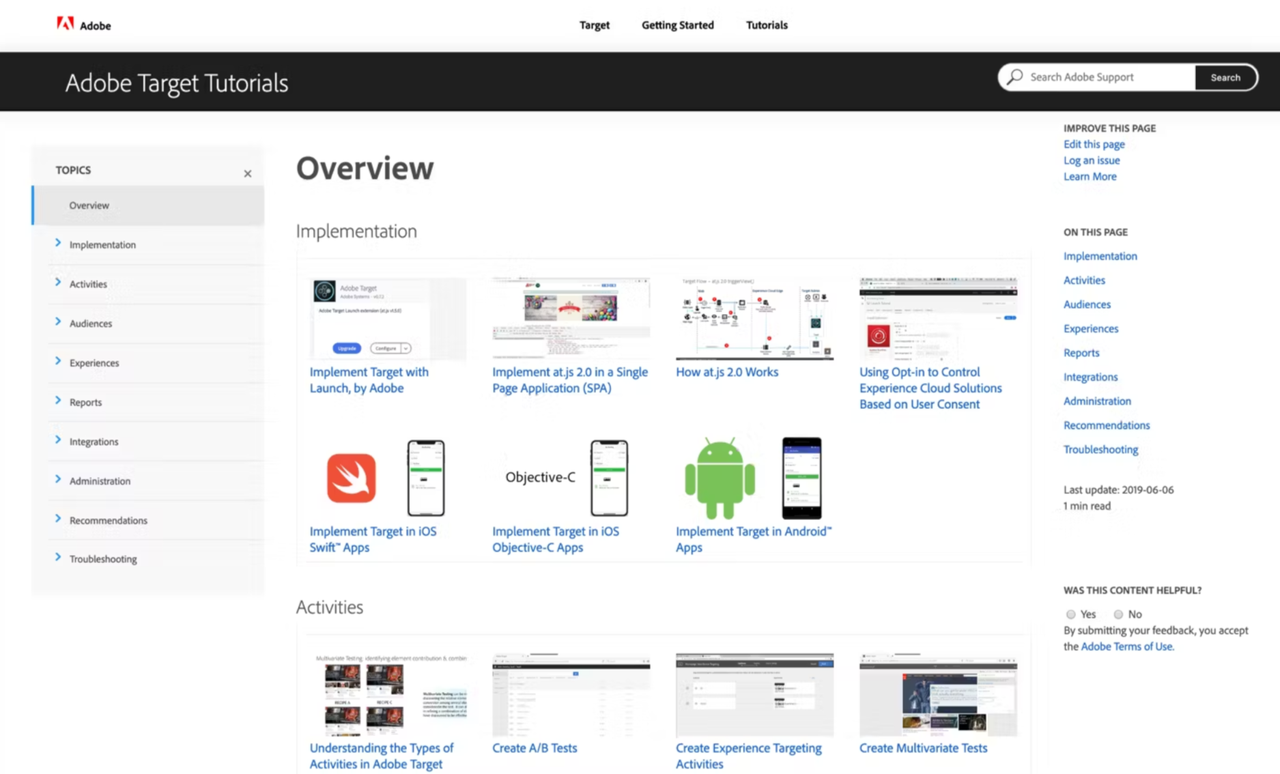Image resolution: width=1280 pixels, height=774 pixels.
Task: Jump to Administration in On This Page
Action: [1097, 401]
